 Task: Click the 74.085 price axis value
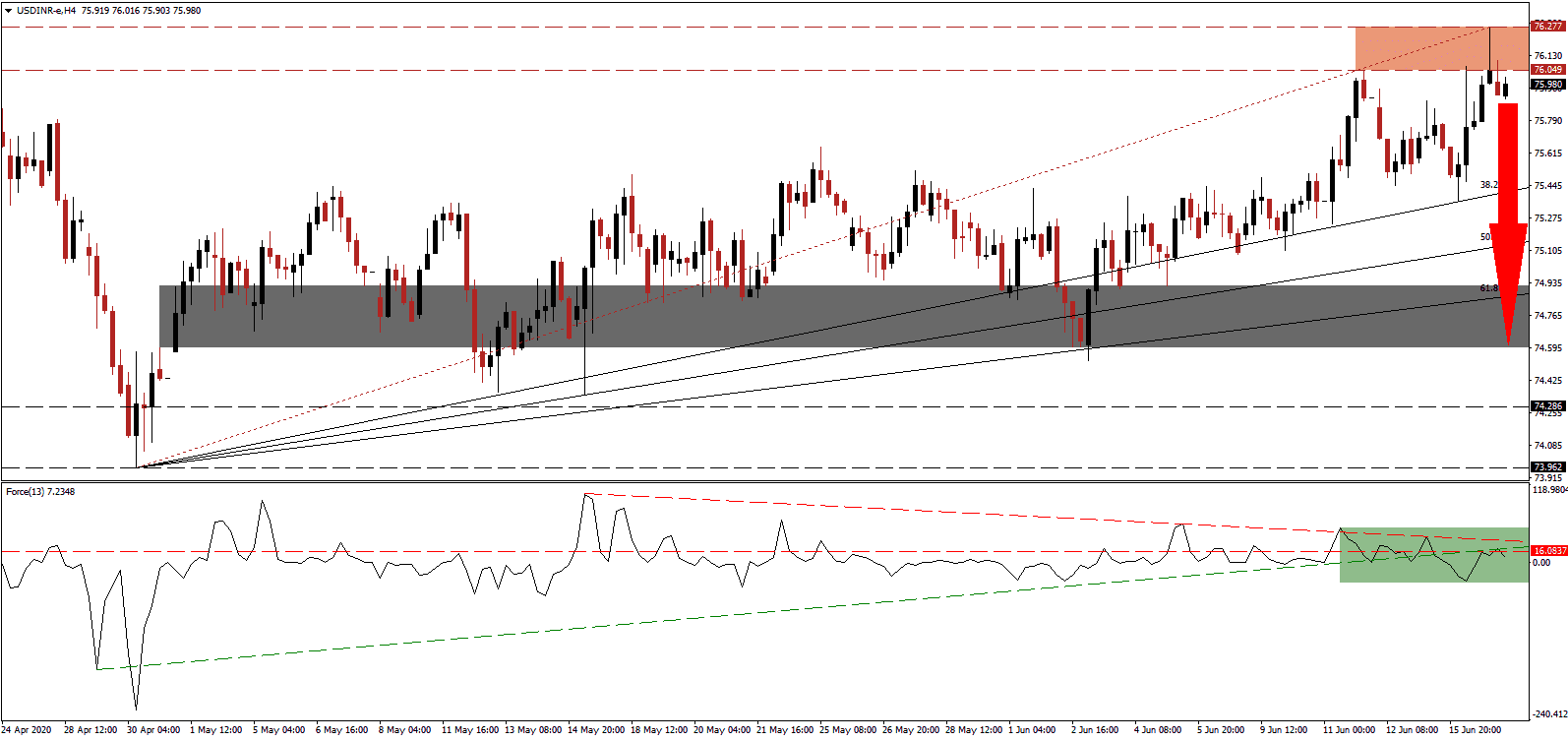(1548, 446)
